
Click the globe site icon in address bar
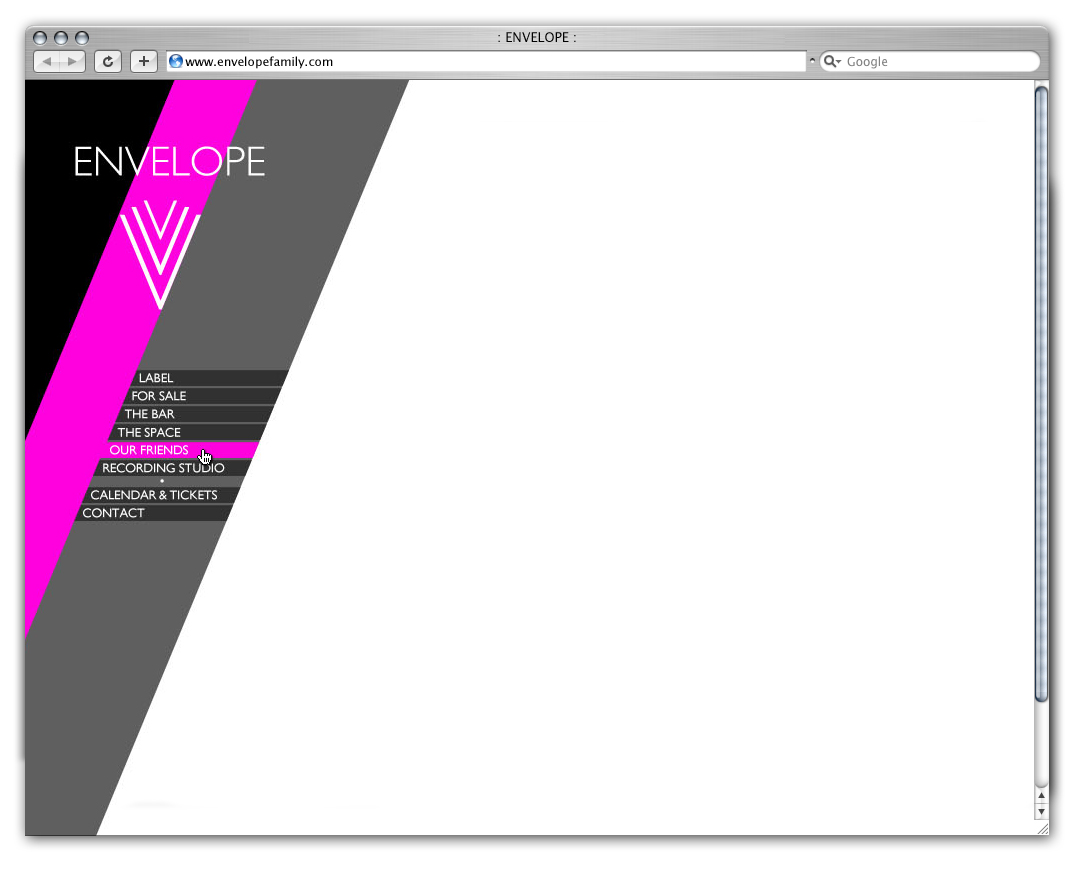pos(176,62)
